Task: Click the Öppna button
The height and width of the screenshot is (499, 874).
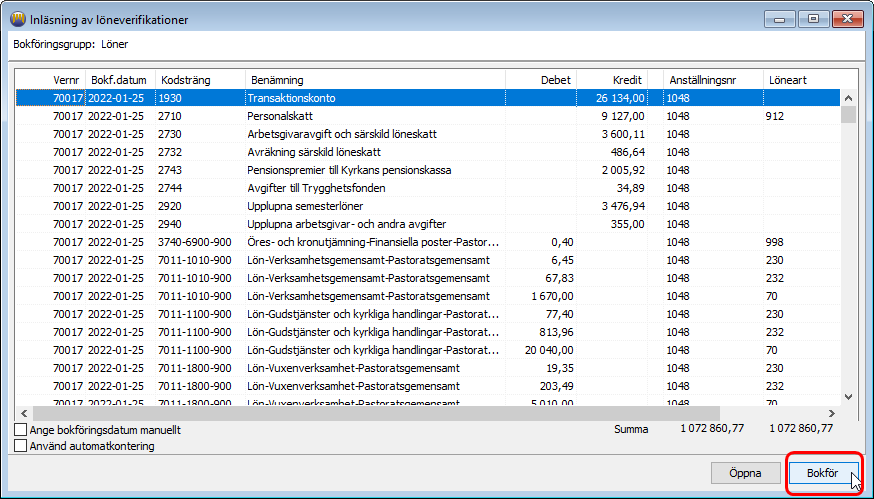Action: coord(745,473)
